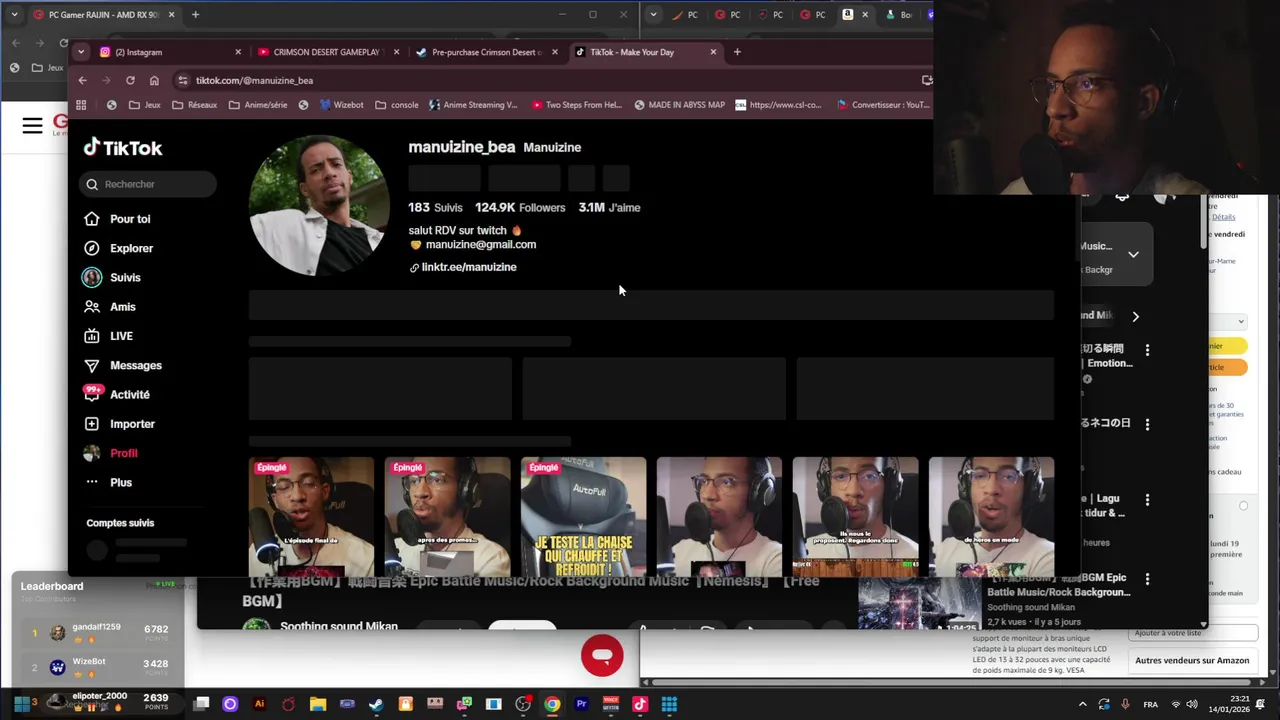Expand next chips arrow beside 'nd Mik'
1280x720 pixels.
(1135, 316)
